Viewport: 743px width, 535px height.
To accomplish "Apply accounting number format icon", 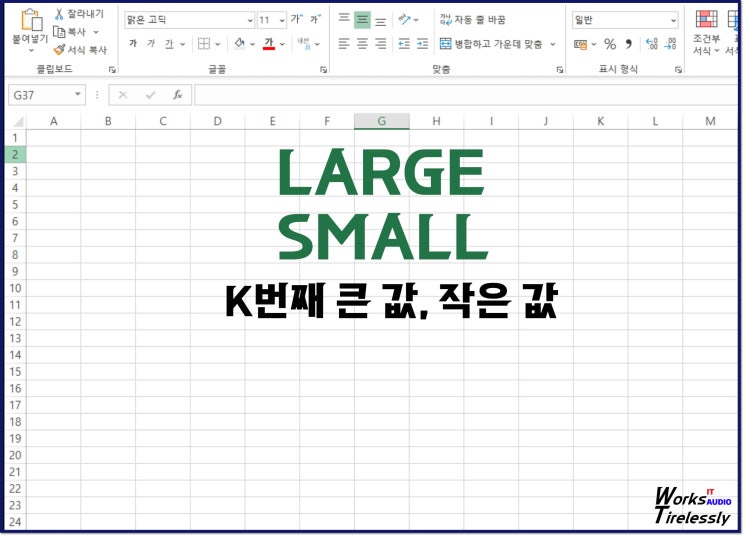I will [580, 44].
